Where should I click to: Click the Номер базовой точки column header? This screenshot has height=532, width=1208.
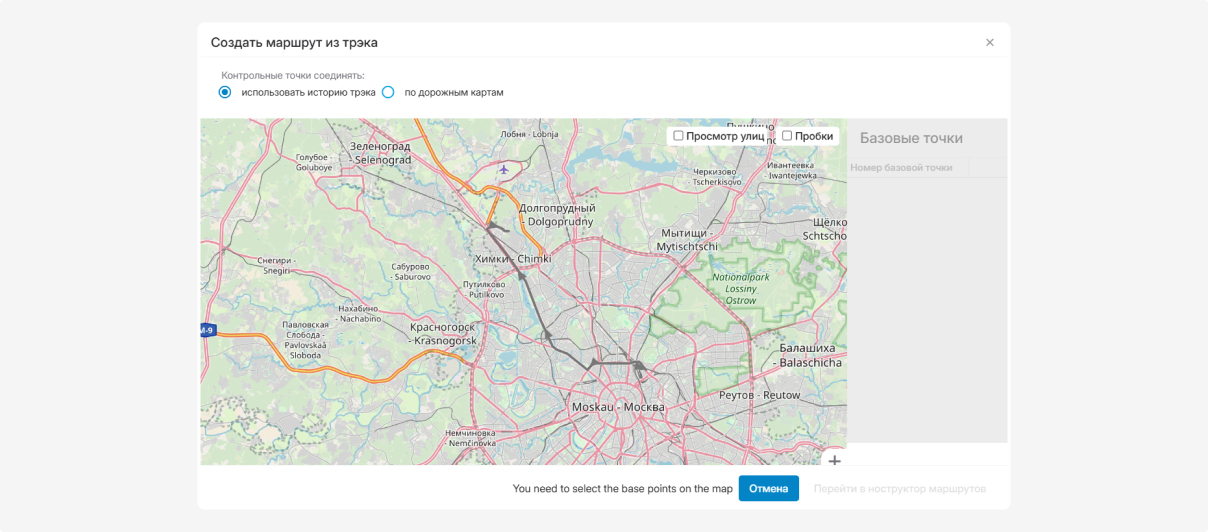pyautogui.click(x=901, y=168)
